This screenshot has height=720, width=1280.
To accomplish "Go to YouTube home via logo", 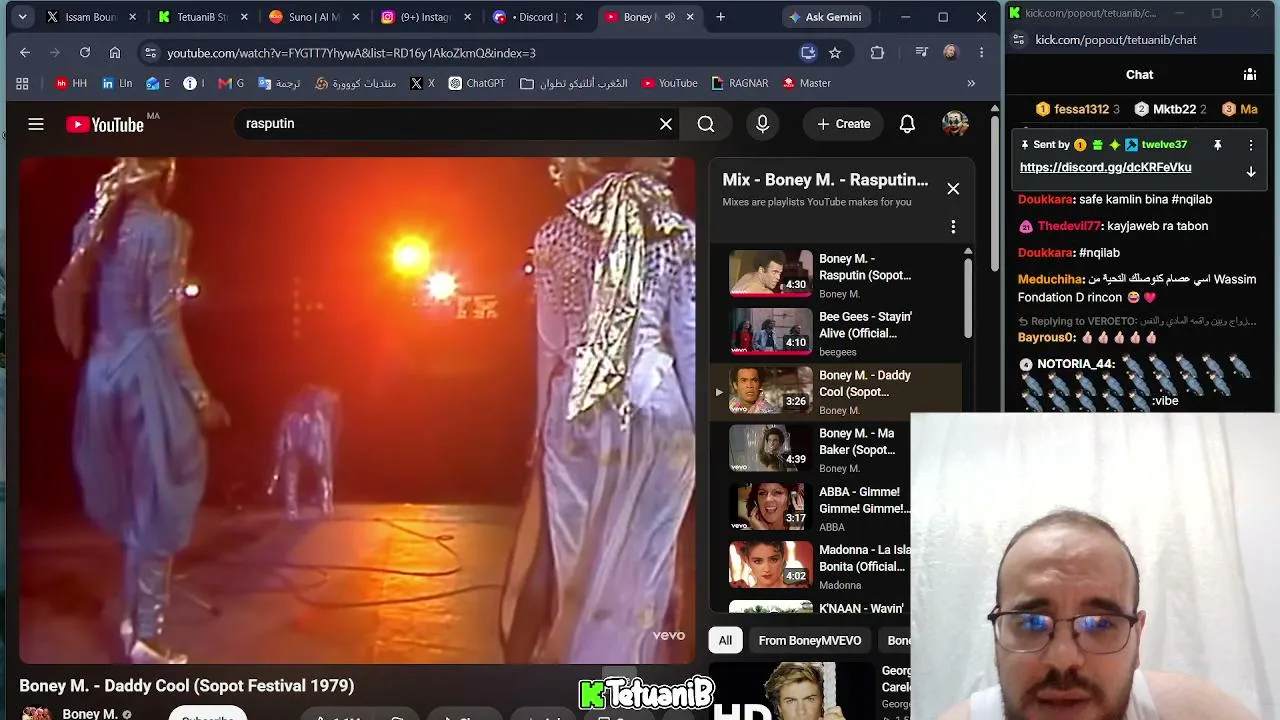I will (x=105, y=124).
